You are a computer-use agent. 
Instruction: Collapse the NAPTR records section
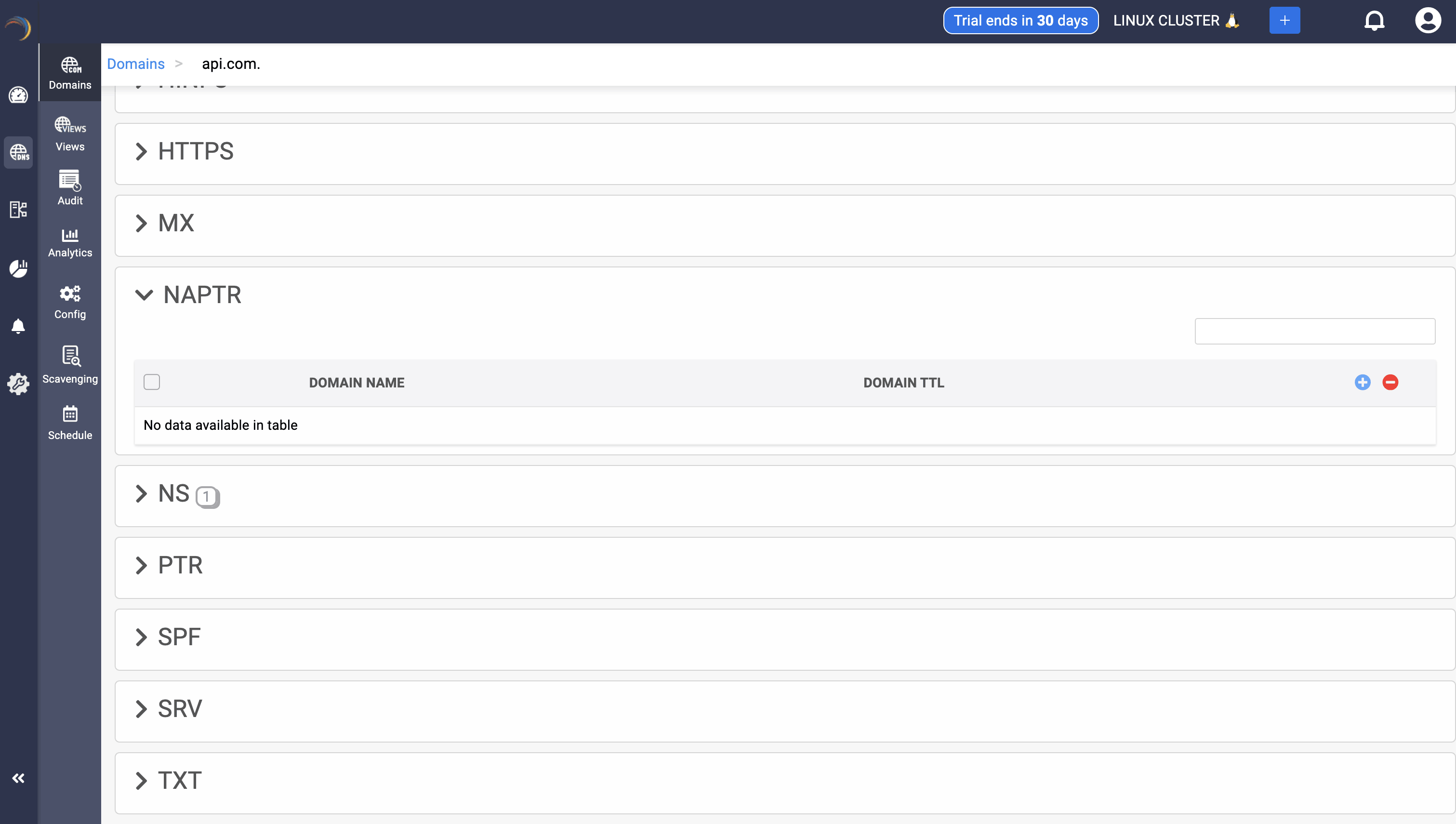(x=144, y=295)
